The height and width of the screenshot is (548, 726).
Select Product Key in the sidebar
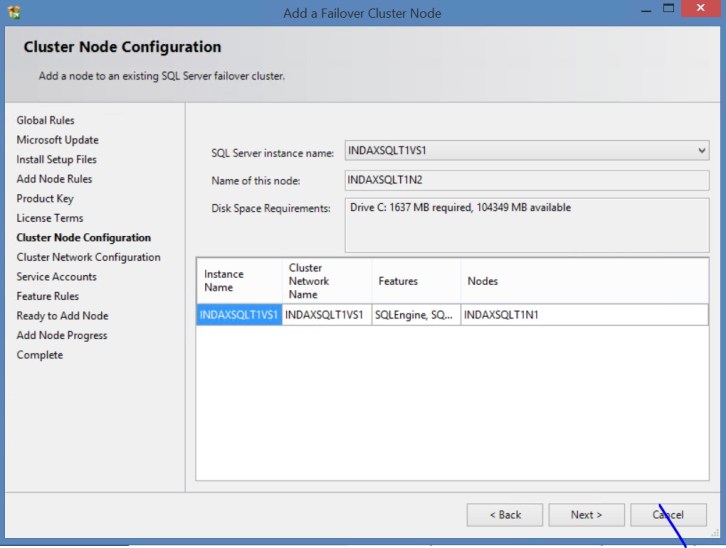pos(45,199)
